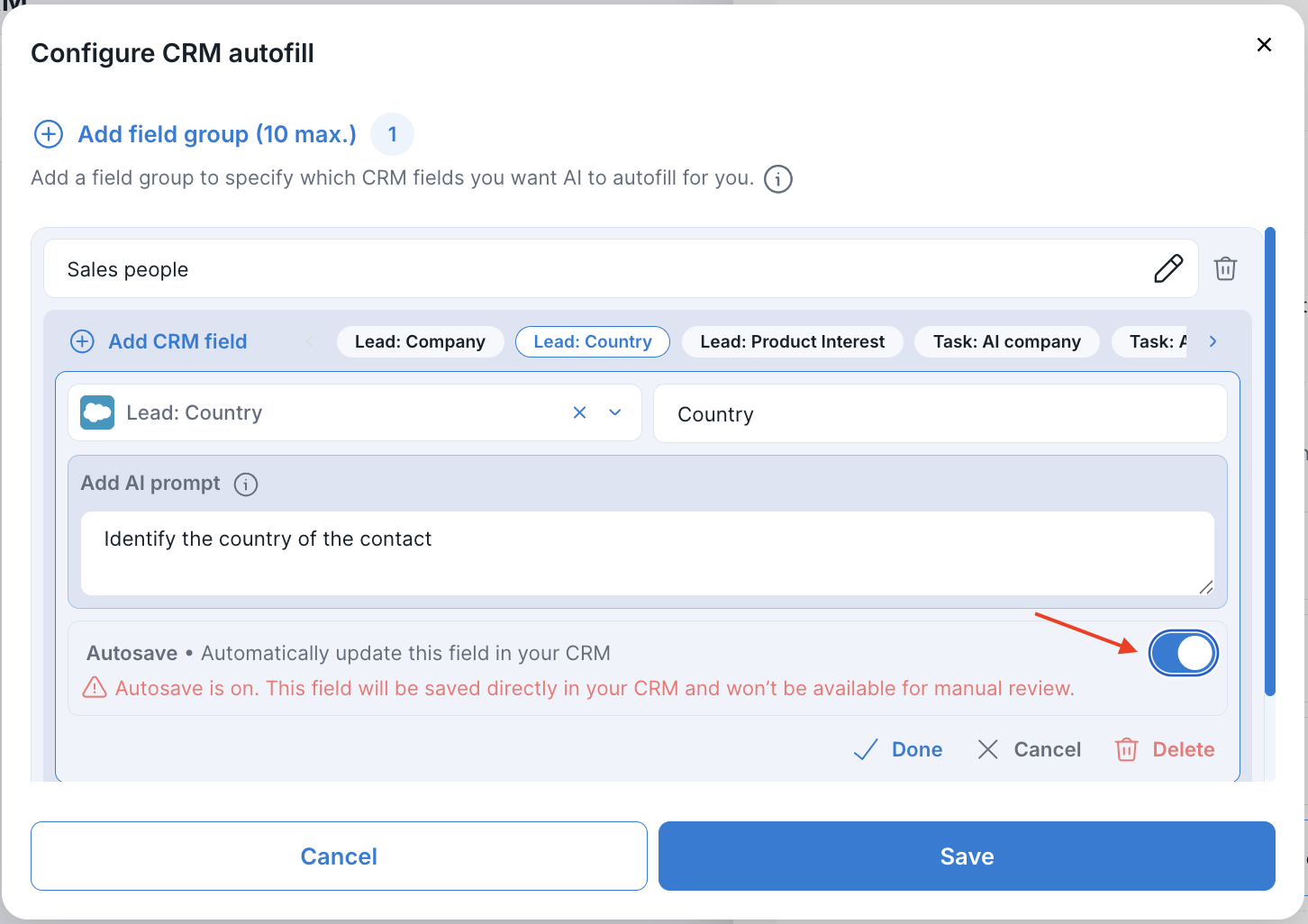This screenshot has height=924, width=1308.
Task: Select the Lead: Company tab
Action: click(x=420, y=341)
